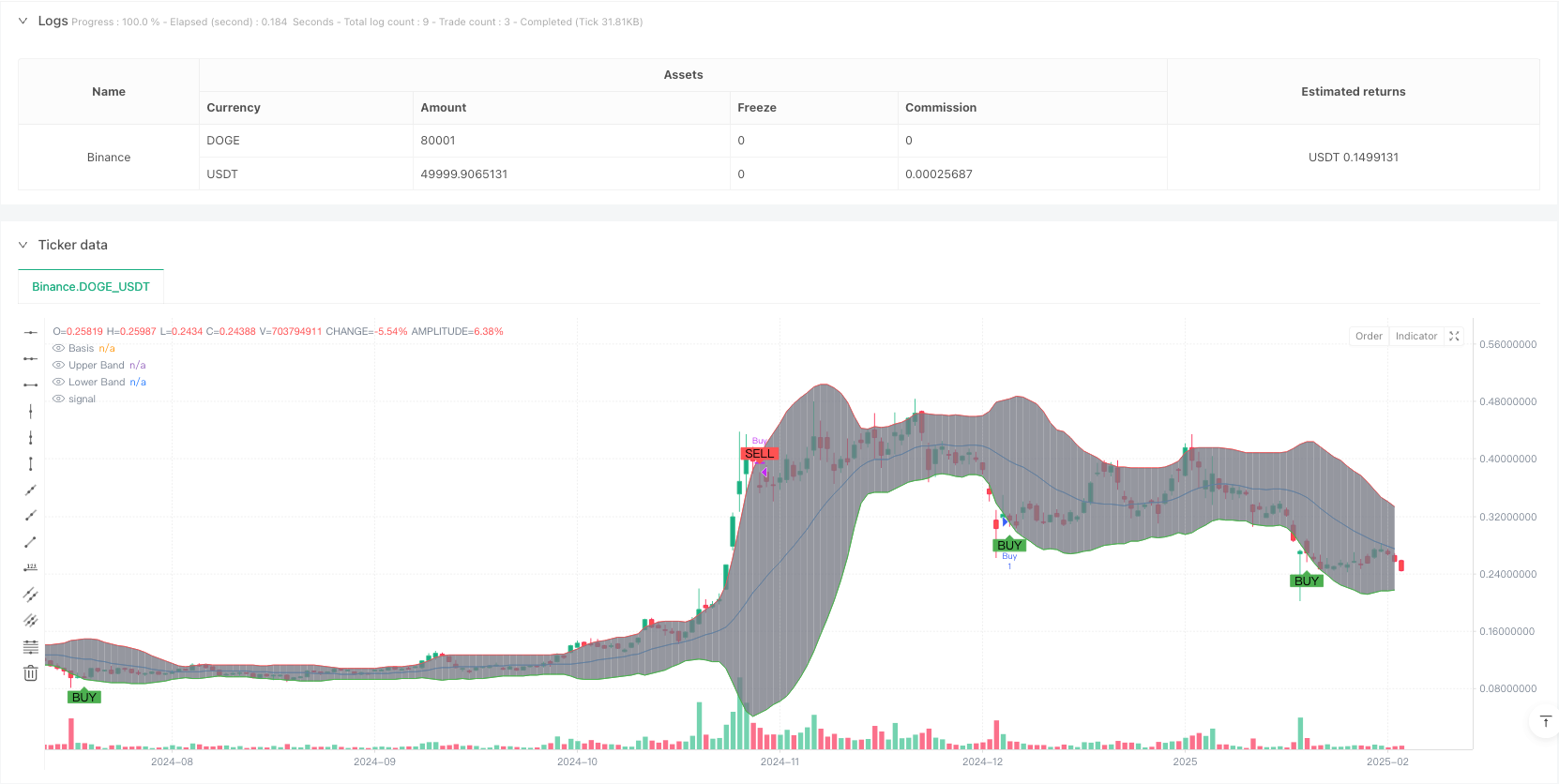1559x784 pixels.
Task: Select the price line tool with 123 label
Action: click(30, 567)
